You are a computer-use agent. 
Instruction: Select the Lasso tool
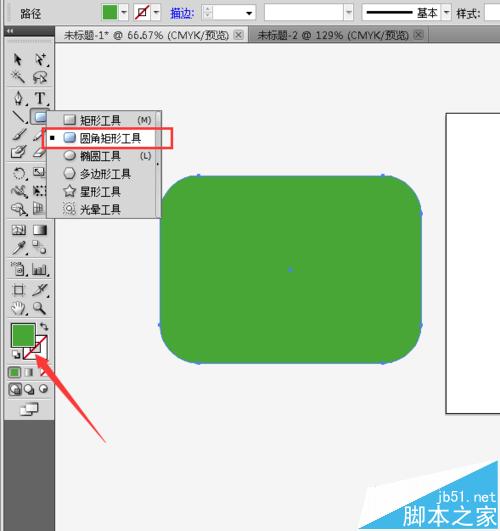40,77
